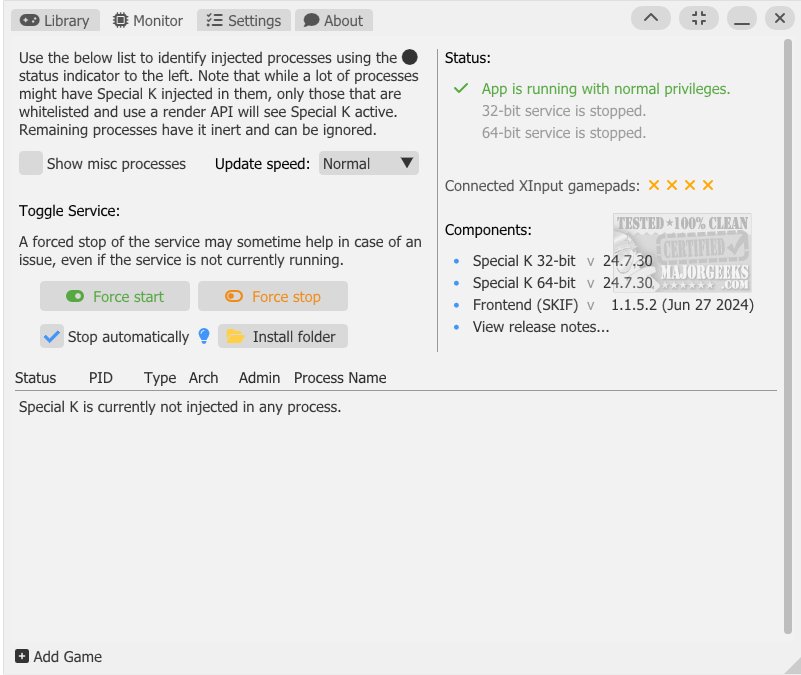This screenshot has width=801, height=675.
Task: Click the Install folder button
Action: tap(283, 336)
